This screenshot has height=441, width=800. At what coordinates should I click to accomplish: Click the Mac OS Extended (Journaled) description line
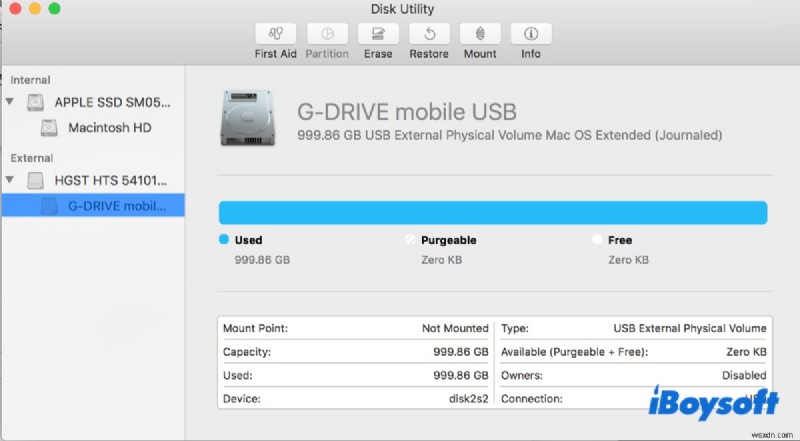tap(509, 135)
